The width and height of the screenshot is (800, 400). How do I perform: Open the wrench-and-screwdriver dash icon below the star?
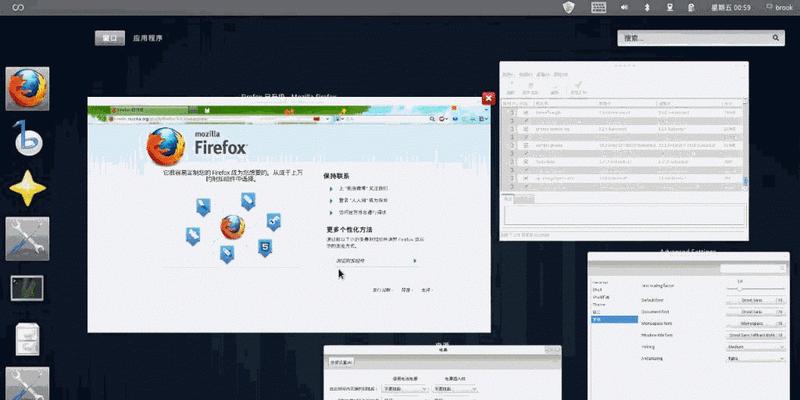[x=28, y=239]
